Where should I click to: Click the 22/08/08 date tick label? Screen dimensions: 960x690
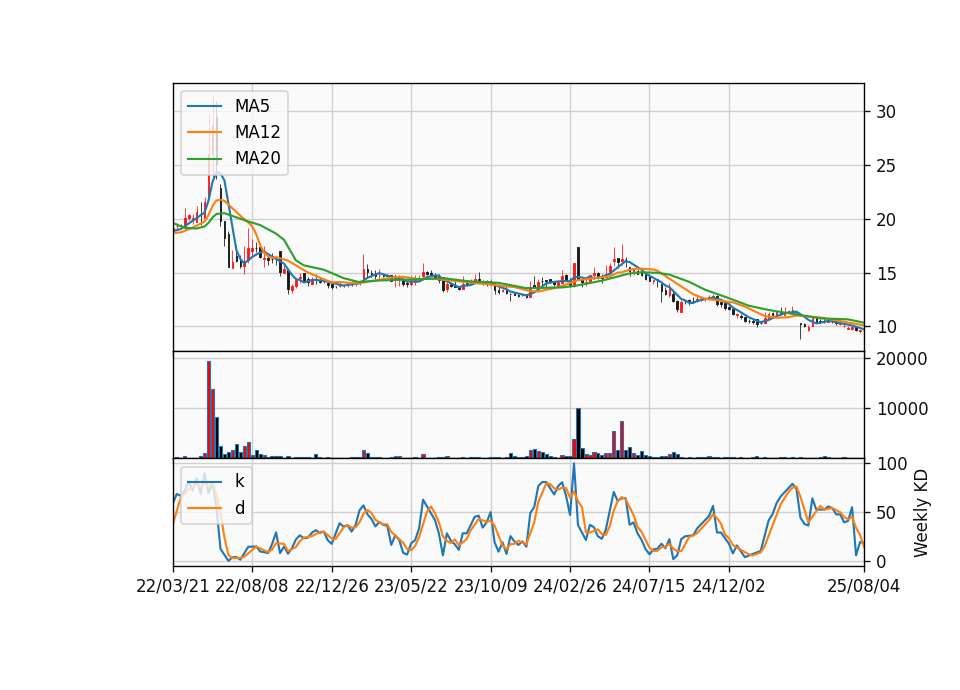click(x=252, y=586)
